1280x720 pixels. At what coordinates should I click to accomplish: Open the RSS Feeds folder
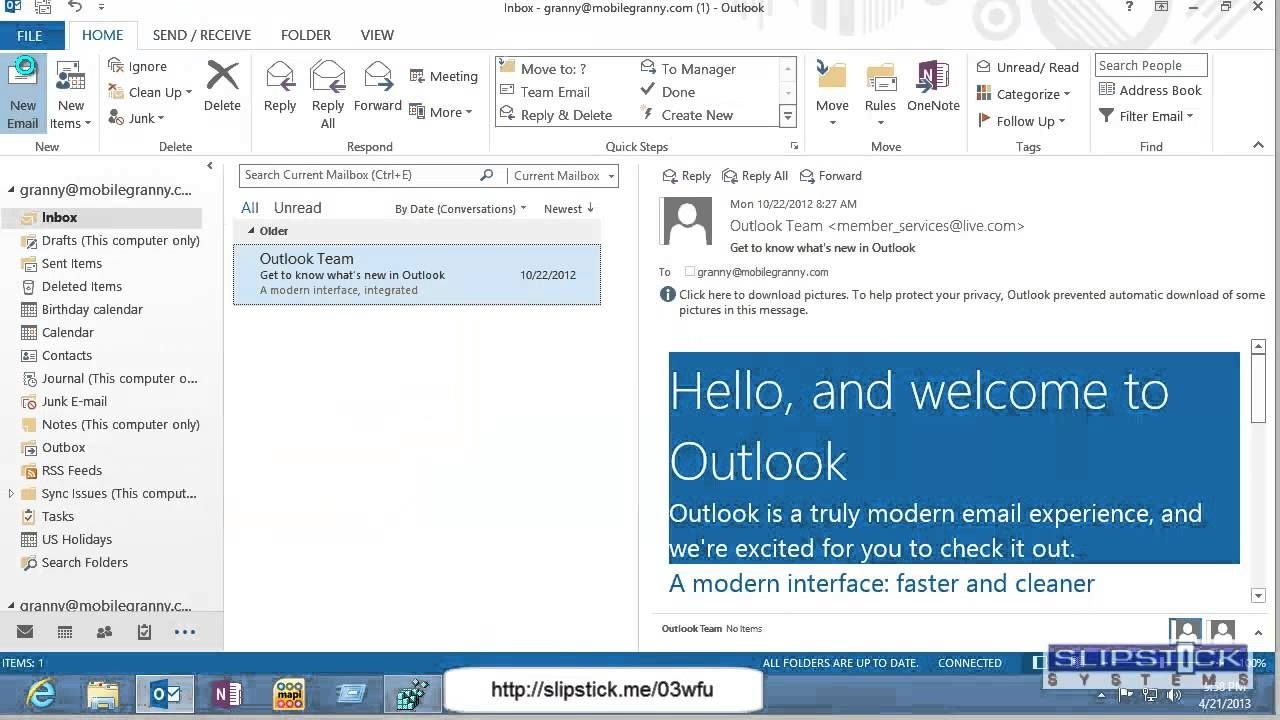pyautogui.click(x=62, y=470)
